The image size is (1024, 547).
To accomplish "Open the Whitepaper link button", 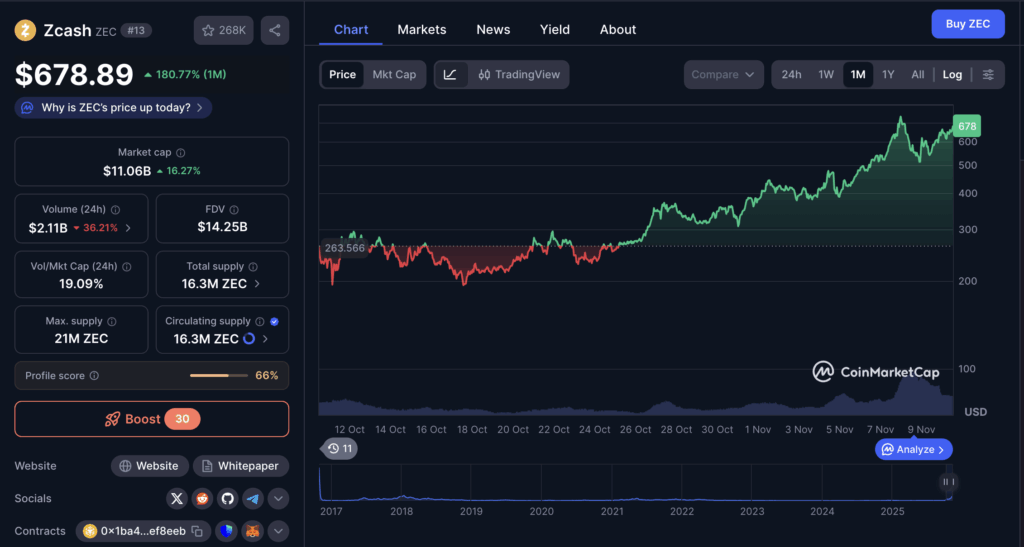I will coord(240,466).
